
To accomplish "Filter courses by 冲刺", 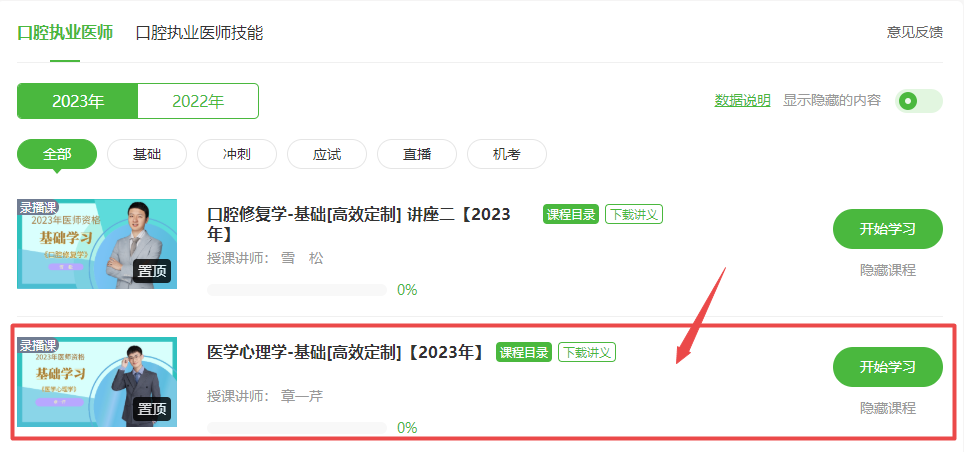I will 237,154.
